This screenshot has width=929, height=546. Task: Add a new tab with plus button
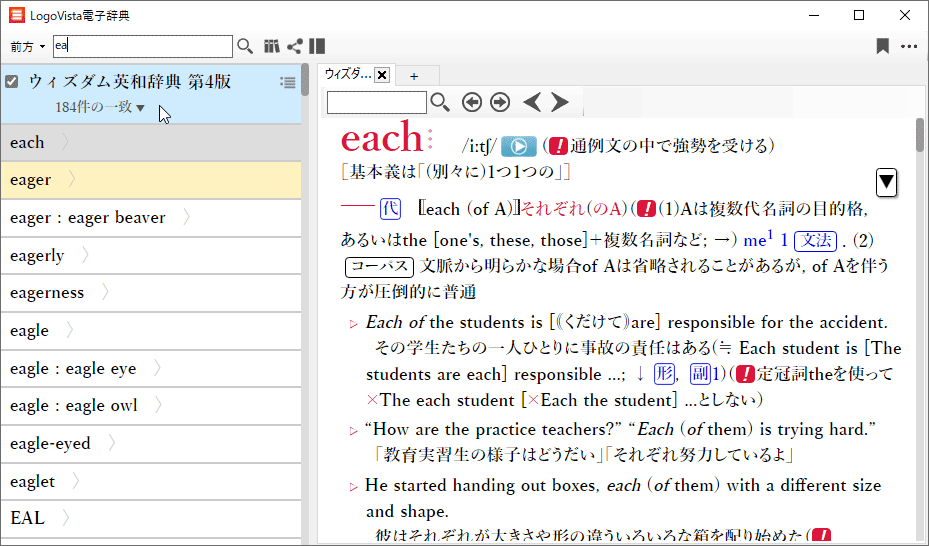414,76
